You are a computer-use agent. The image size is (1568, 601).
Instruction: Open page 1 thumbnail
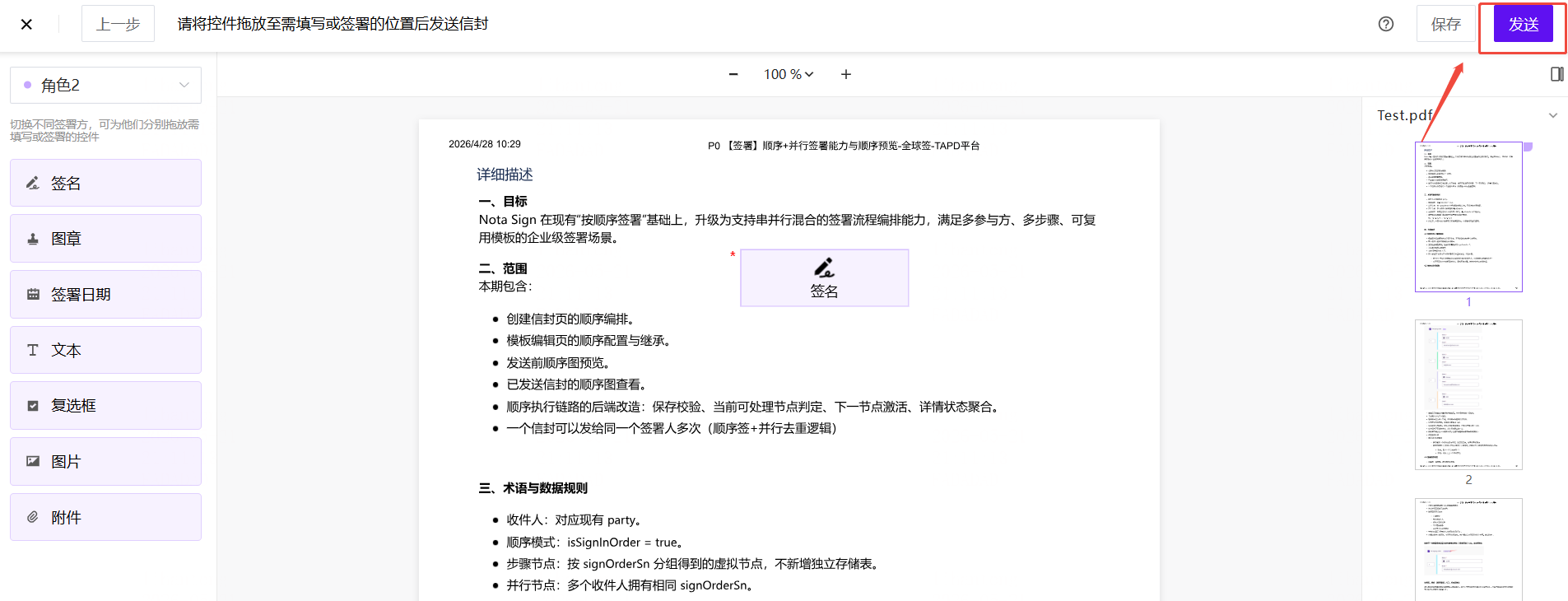pos(1468,217)
